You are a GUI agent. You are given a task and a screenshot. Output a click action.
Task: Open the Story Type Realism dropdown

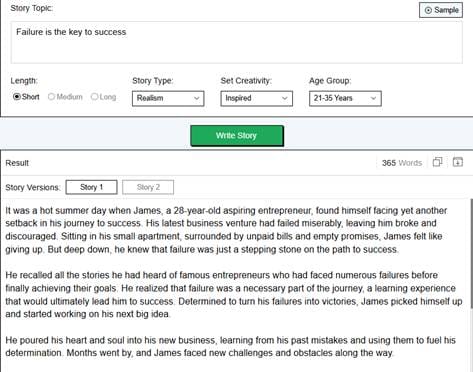(168, 98)
